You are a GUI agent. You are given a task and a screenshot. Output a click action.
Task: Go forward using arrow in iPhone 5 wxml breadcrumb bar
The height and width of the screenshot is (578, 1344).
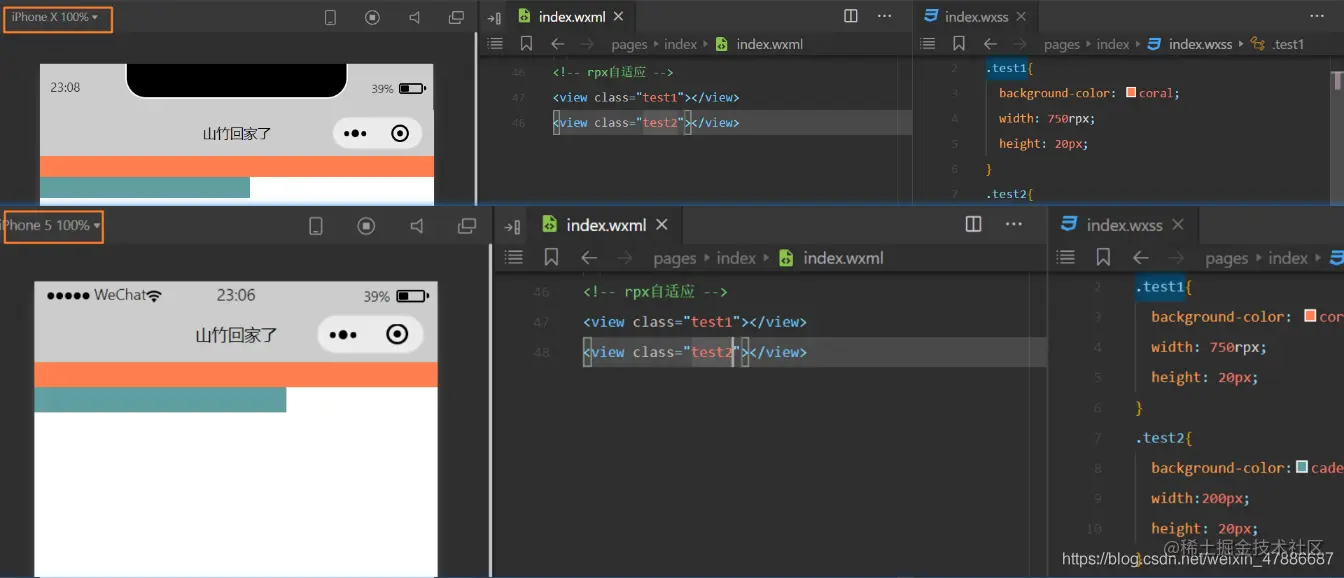pos(625,258)
